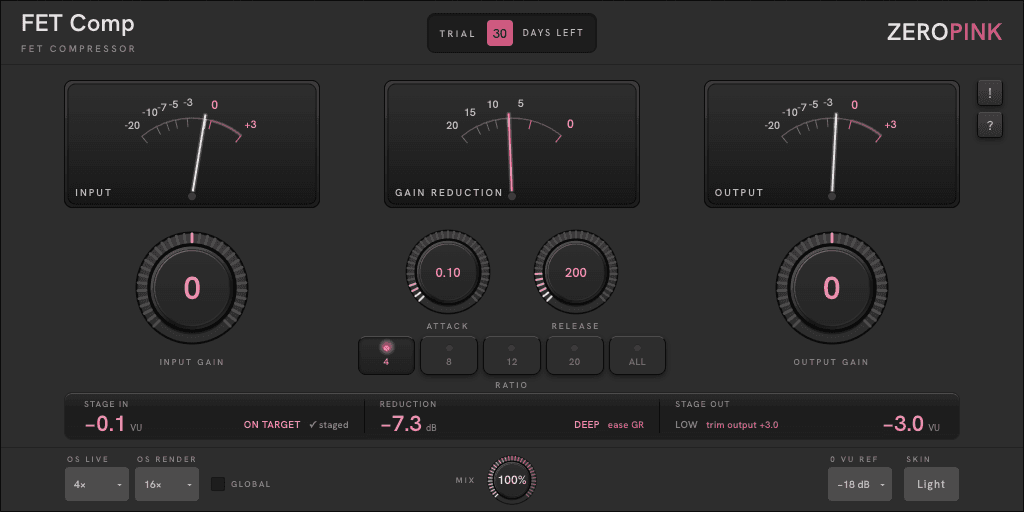Click the OUTPUT VU meter

(831, 144)
